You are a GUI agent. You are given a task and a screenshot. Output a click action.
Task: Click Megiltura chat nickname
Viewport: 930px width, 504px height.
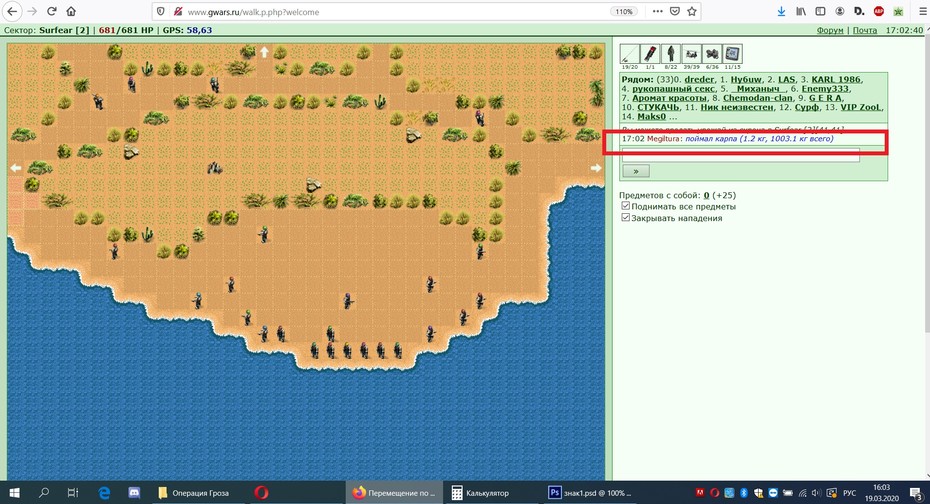(663, 139)
